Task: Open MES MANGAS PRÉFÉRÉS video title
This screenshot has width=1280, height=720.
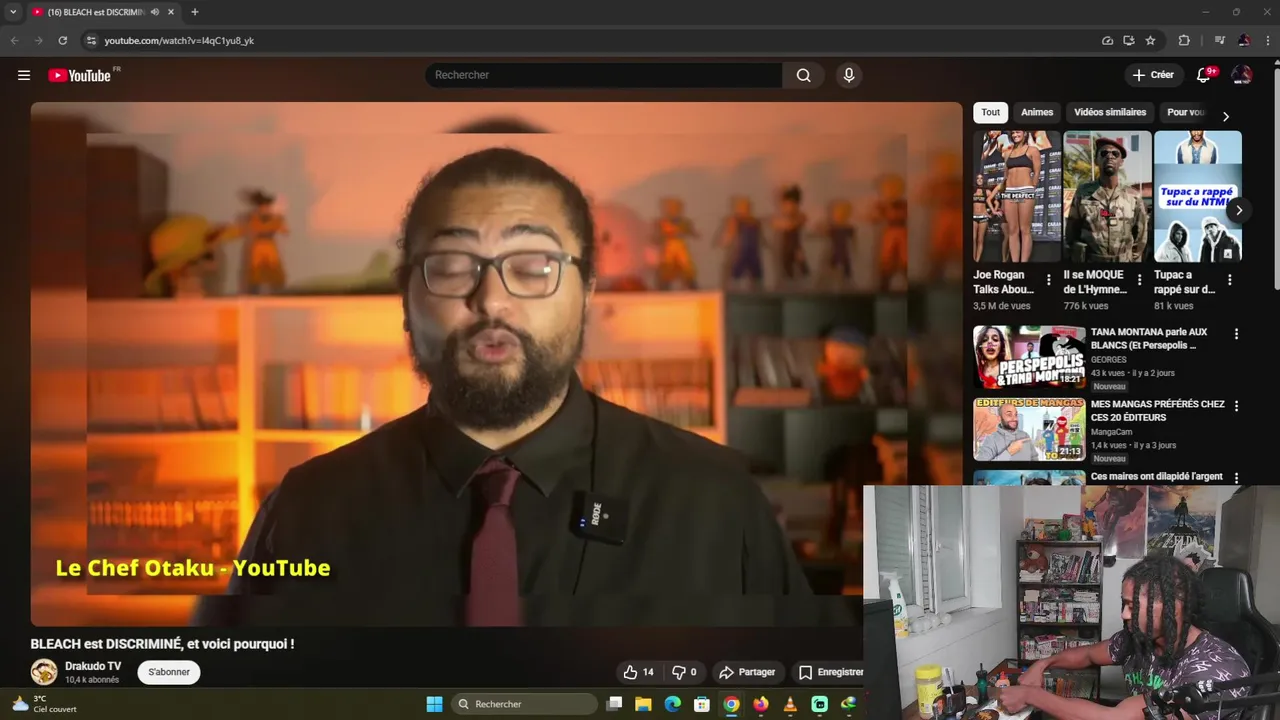Action: coord(1157,410)
